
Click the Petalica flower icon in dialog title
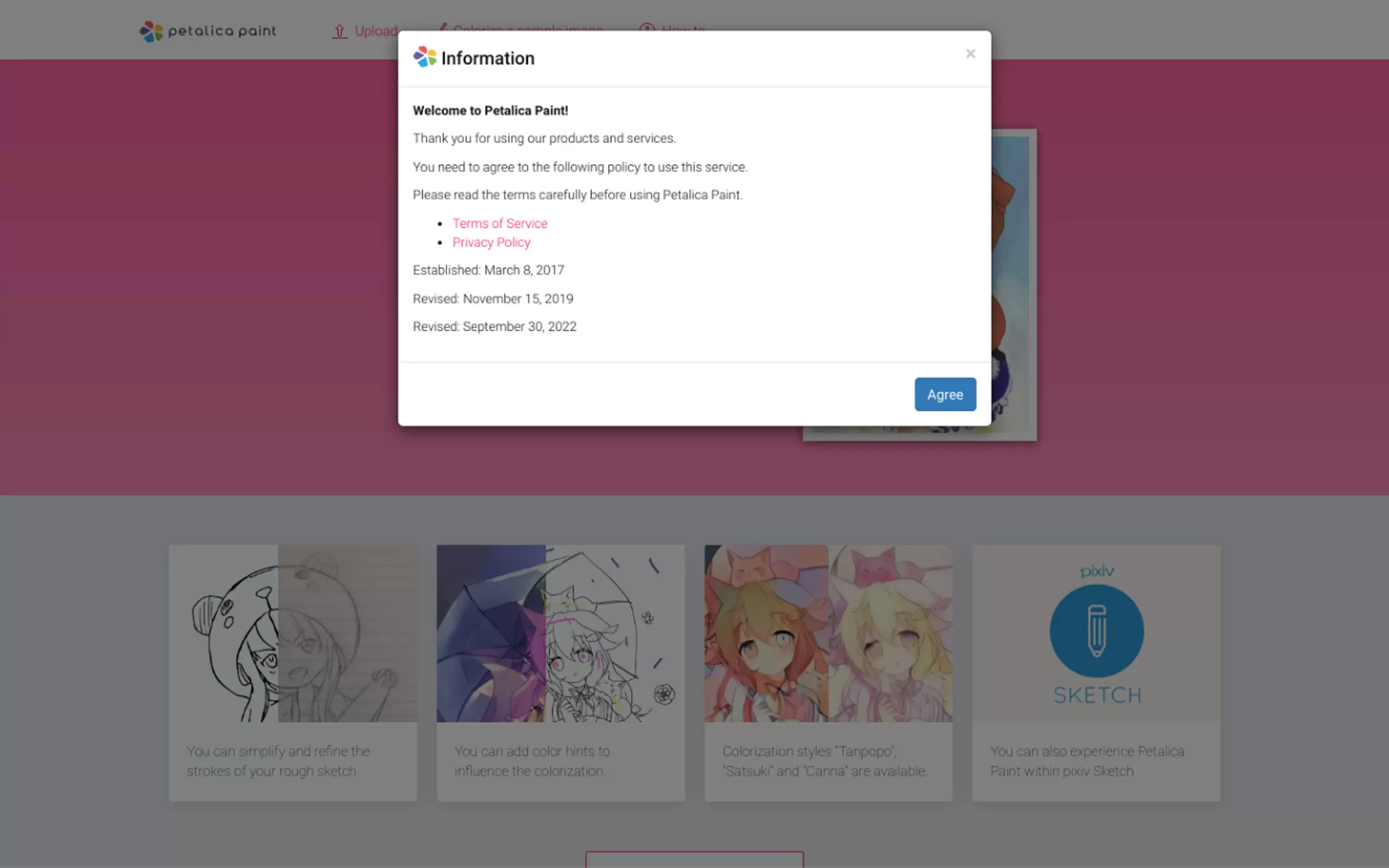425,57
